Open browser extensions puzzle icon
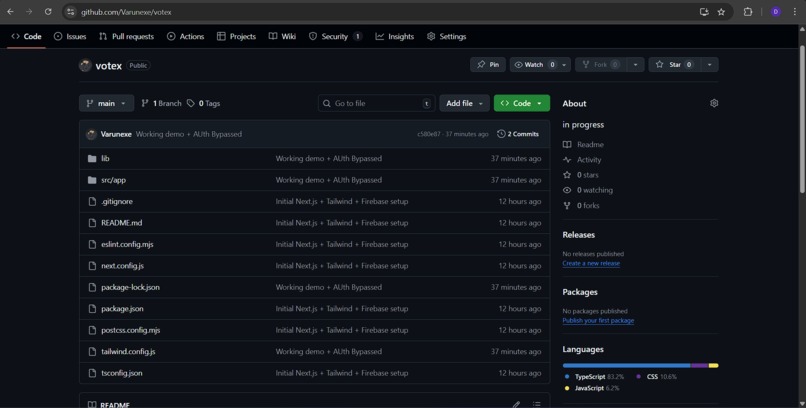The width and height of the screenshot is (806, 408). tap(748, 12)
